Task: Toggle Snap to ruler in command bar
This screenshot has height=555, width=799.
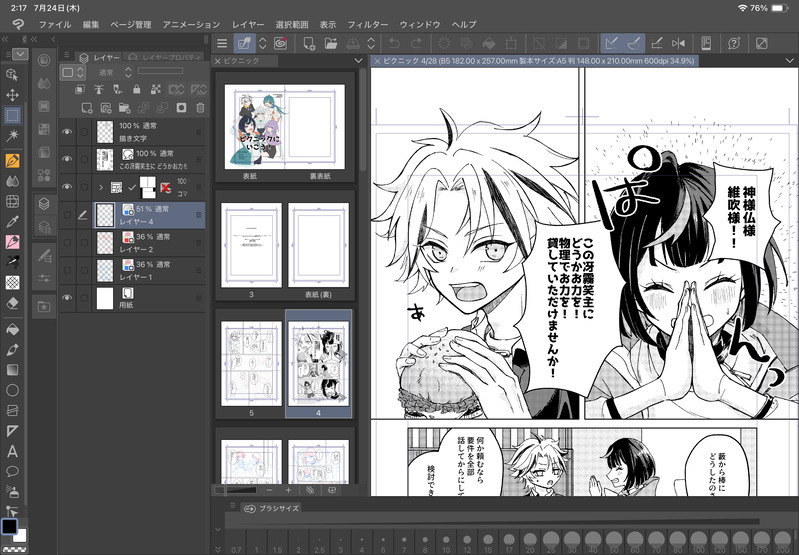Action: click(x=611, y=44)
